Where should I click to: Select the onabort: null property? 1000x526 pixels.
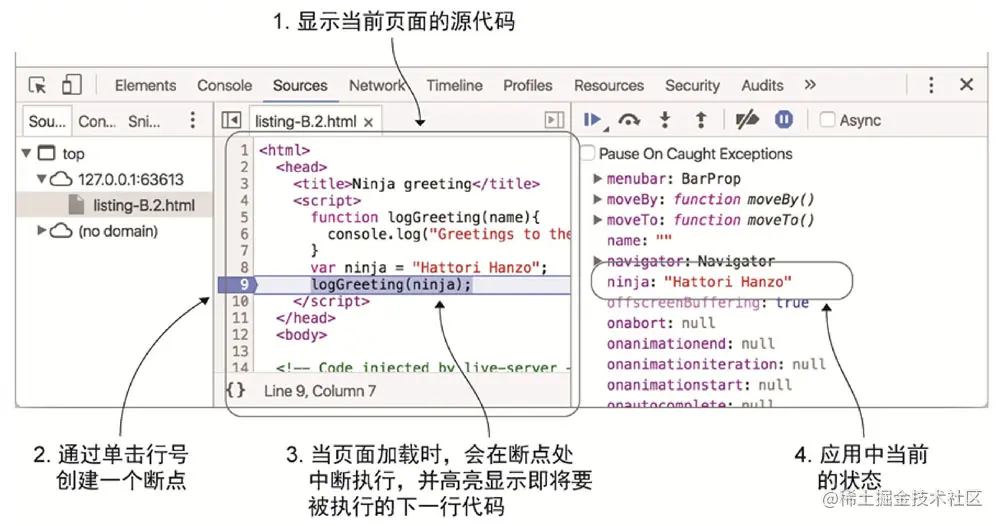tap(661, 323)
